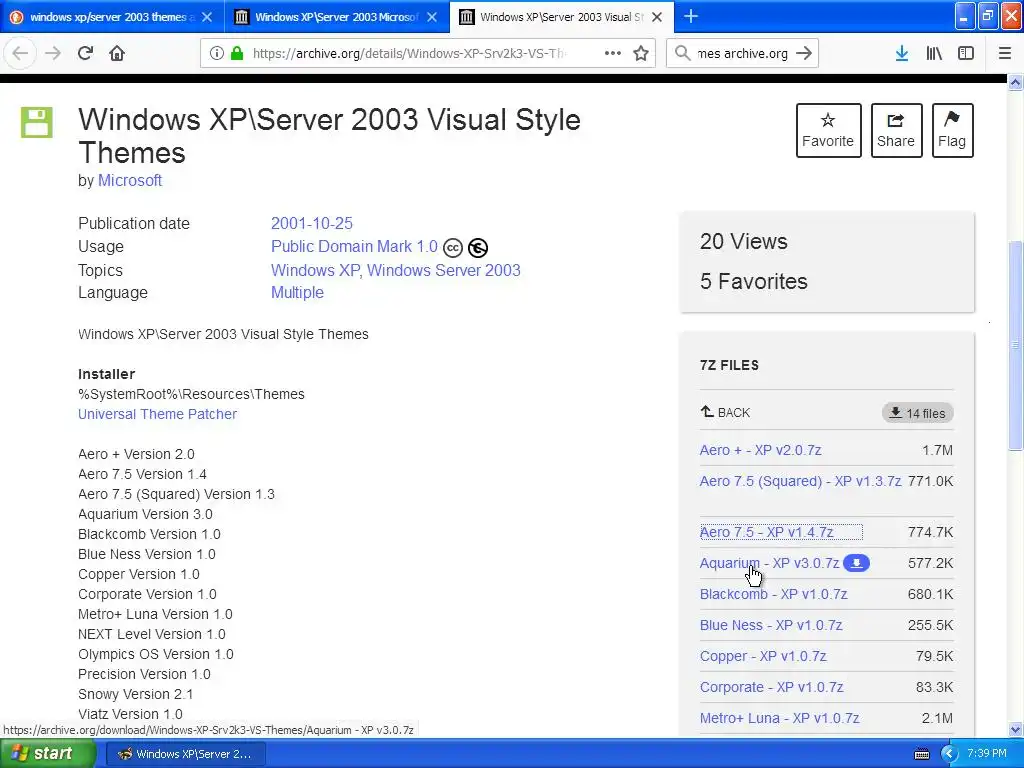Open the Windows XP topic link

coord(315,270)
